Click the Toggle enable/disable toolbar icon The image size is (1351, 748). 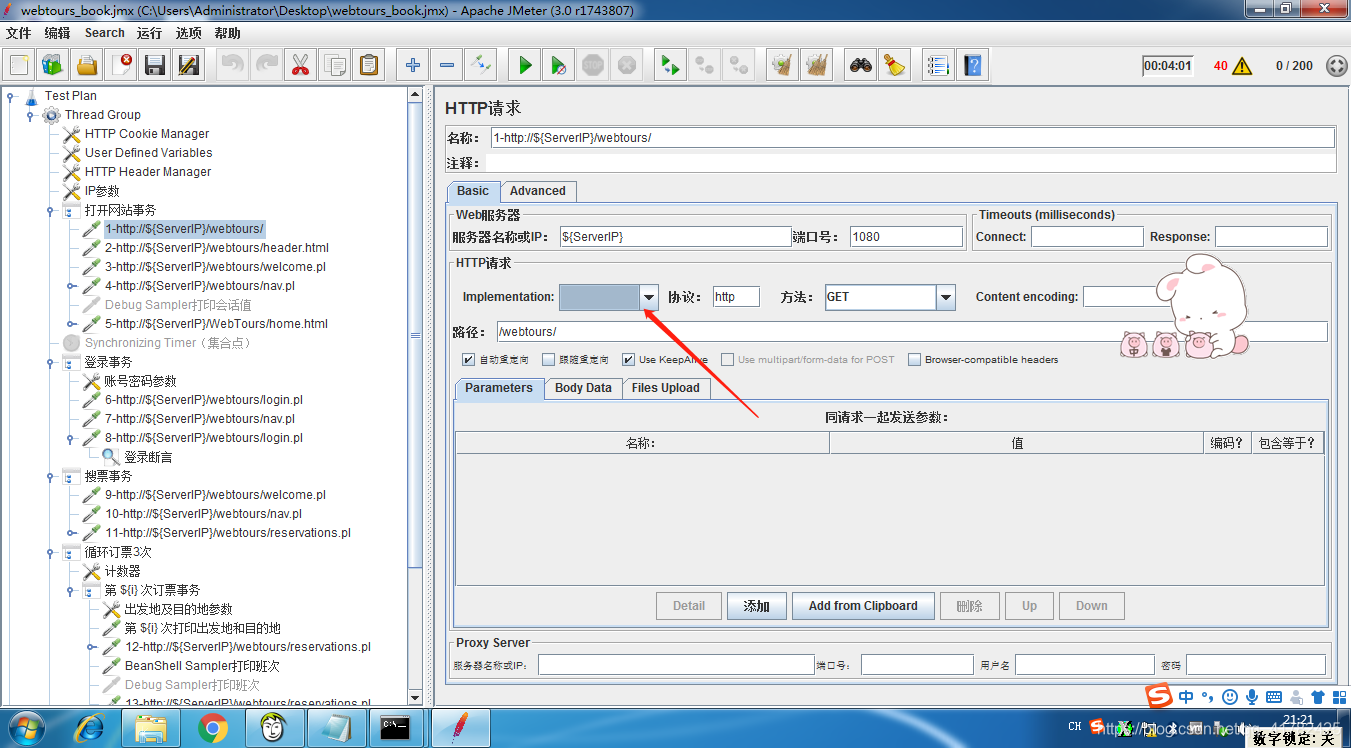(481, 66)
